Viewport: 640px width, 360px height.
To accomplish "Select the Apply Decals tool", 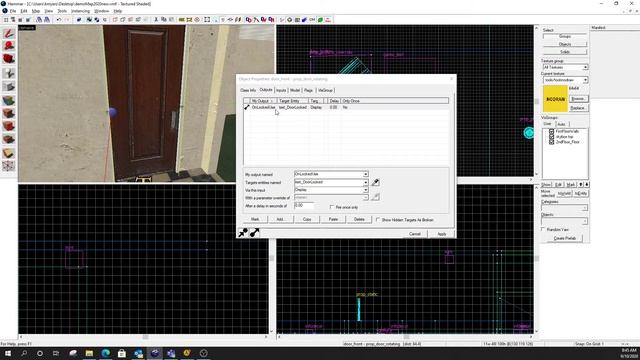I will coord(9,126).
